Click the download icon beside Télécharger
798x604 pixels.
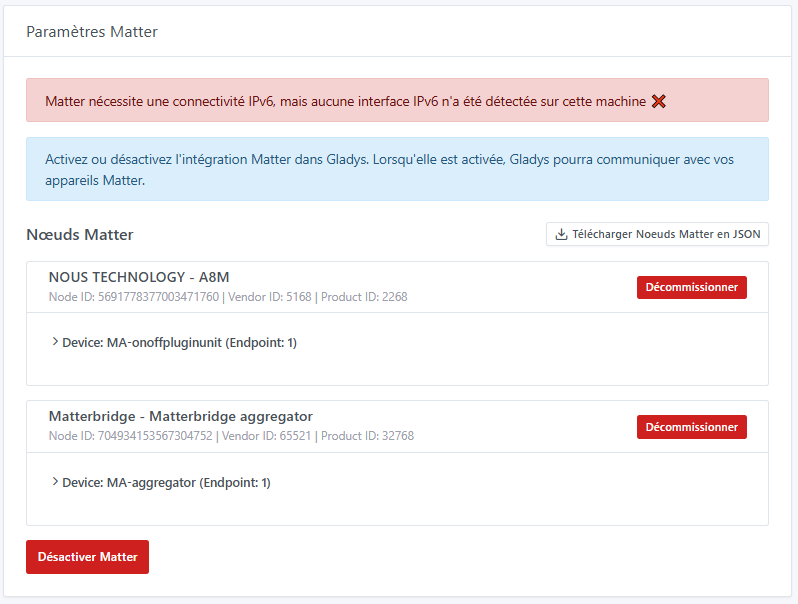tap(562, 235)
